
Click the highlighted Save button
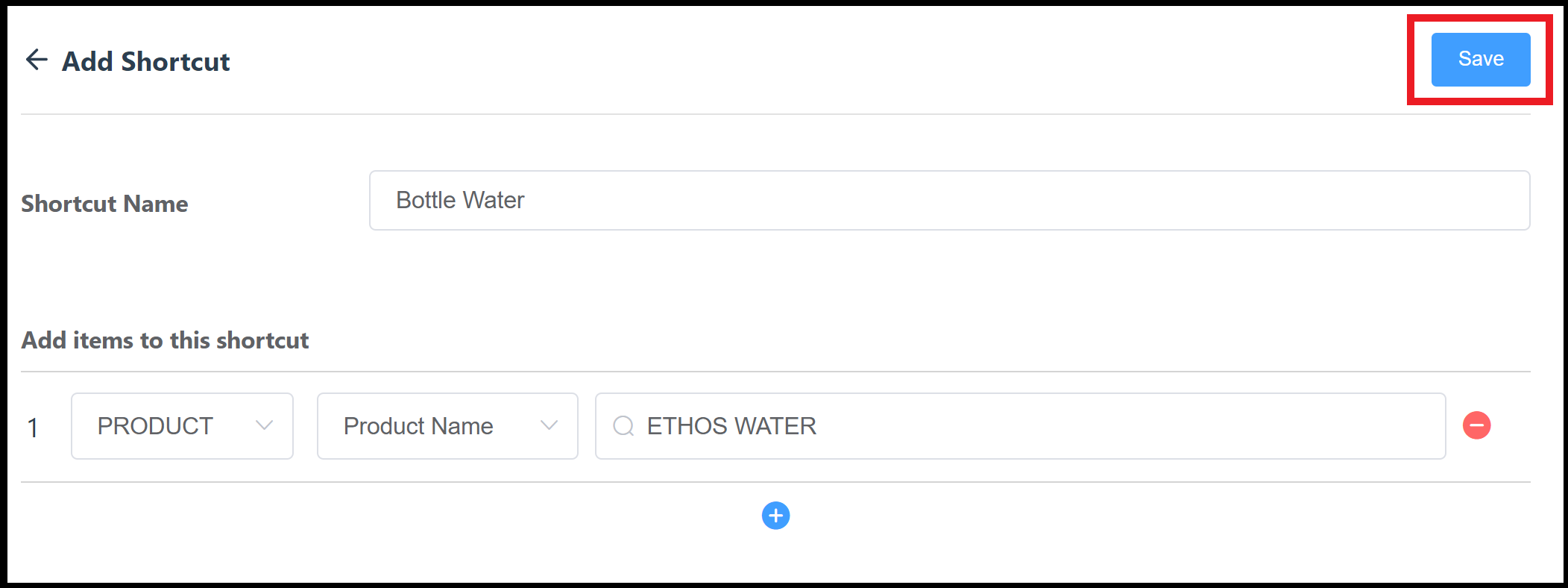point(1480,59)
